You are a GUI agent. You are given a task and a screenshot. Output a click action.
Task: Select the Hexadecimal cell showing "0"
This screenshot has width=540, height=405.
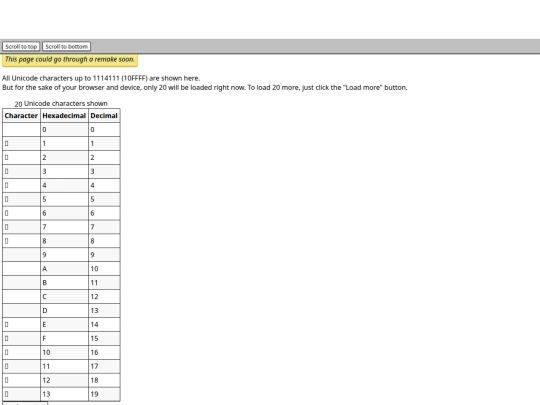pyautogui.click(x=64, y=130)
